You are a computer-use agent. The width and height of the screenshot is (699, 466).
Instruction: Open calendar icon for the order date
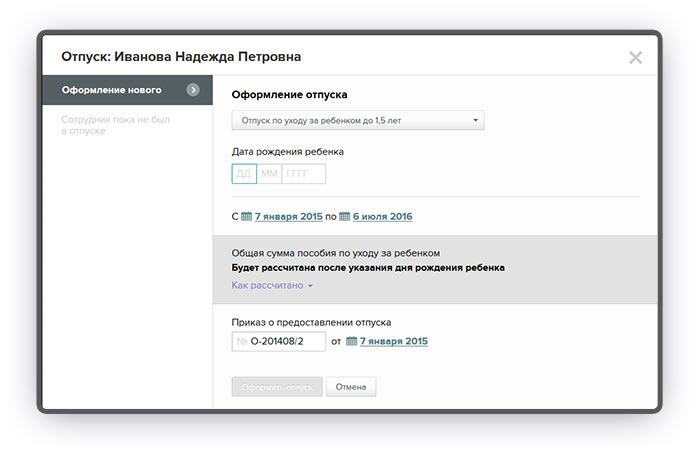click(x=351, y=342)
